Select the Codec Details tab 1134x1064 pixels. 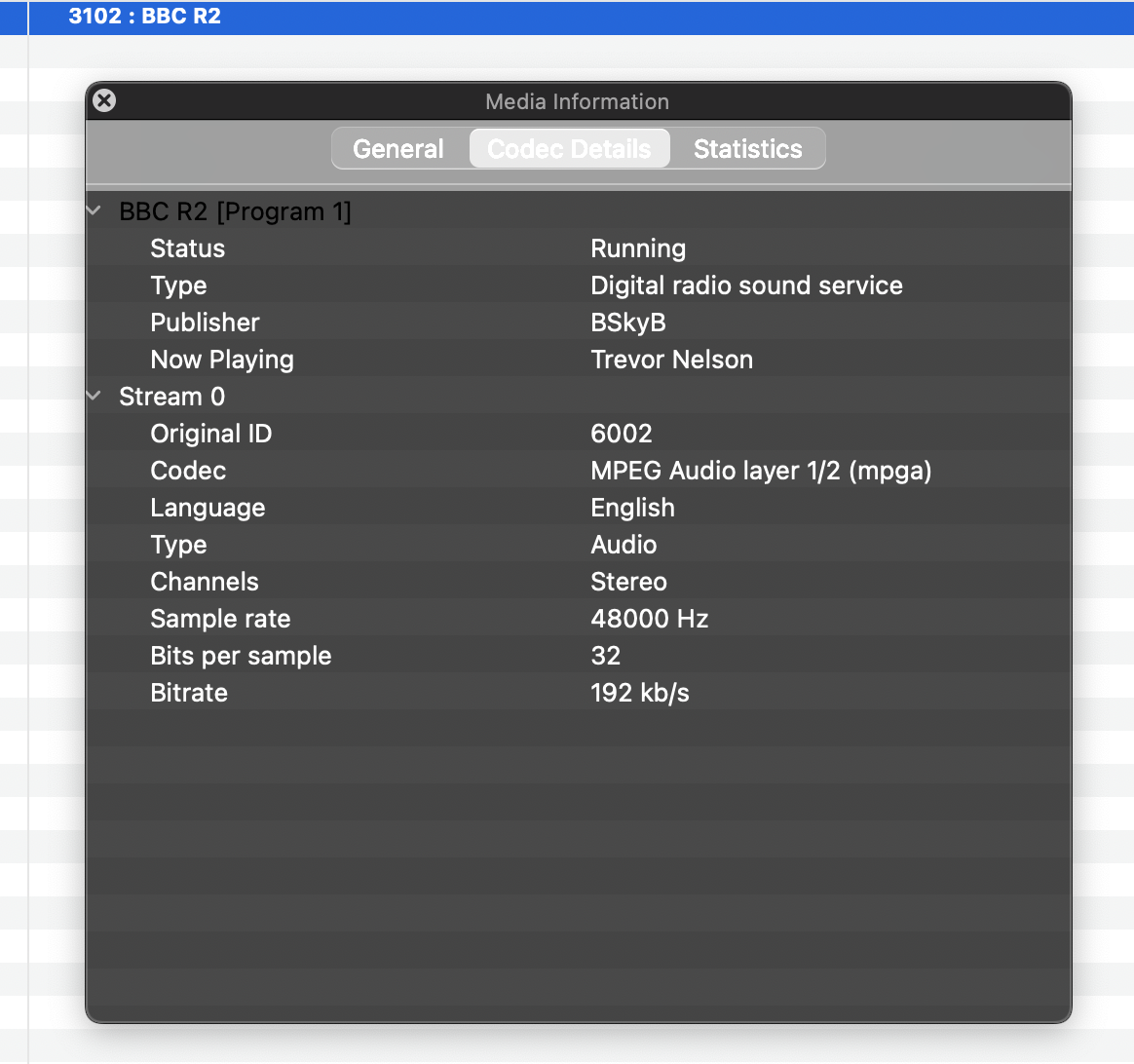569,149
